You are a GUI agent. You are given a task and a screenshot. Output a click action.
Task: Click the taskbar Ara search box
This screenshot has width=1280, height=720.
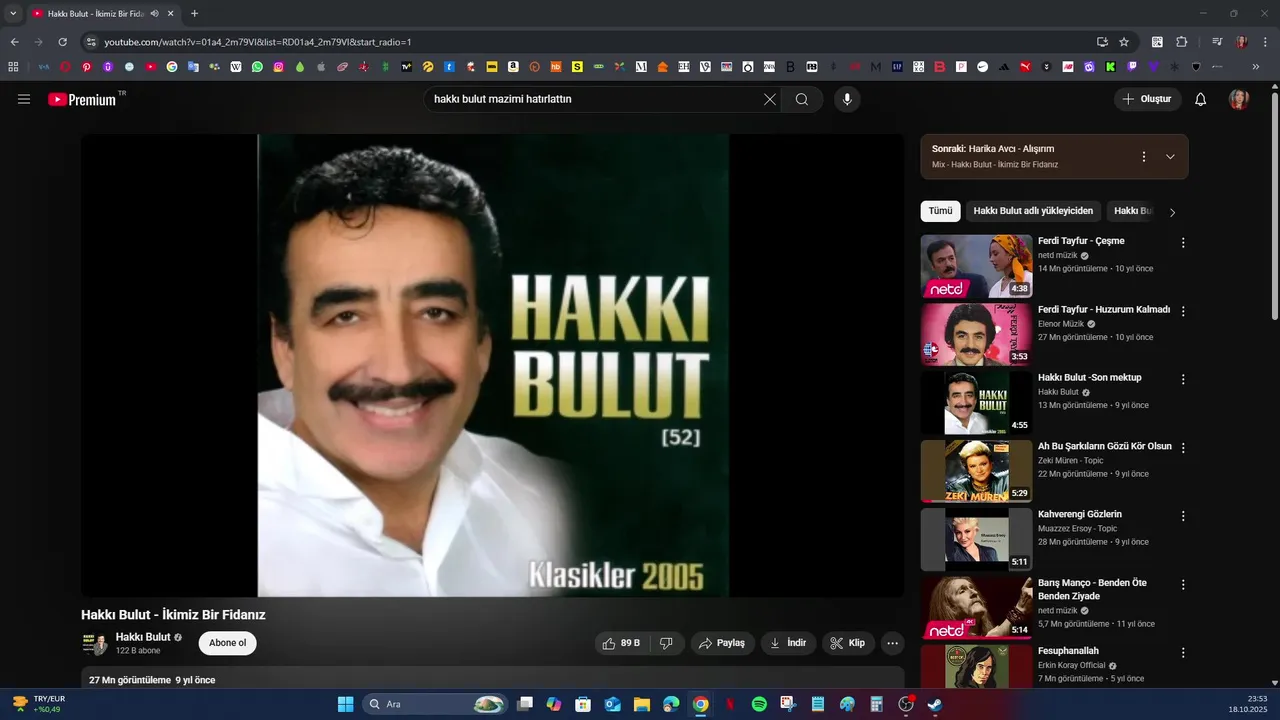(x=435, y=704)
